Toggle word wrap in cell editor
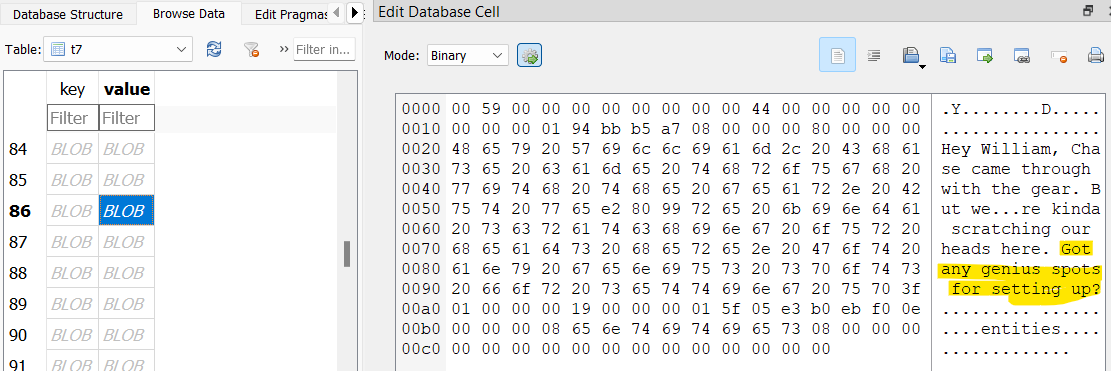Viewport: 1111px width, 371px height. 838,55
